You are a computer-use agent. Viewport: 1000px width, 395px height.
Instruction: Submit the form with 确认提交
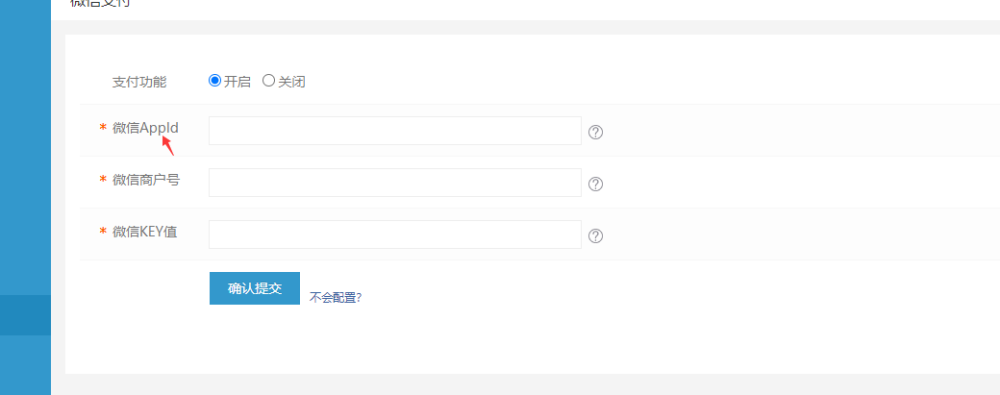point(254,288)
